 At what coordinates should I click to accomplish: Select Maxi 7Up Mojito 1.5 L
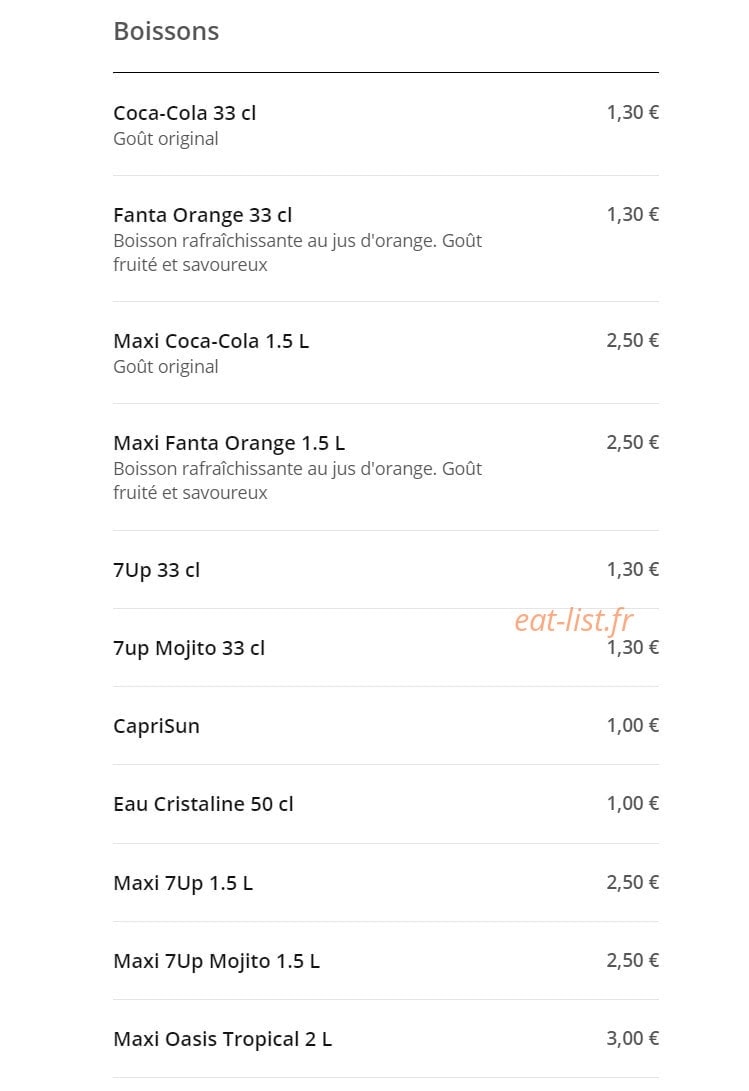pyautogui.click(x=386, y=961)
